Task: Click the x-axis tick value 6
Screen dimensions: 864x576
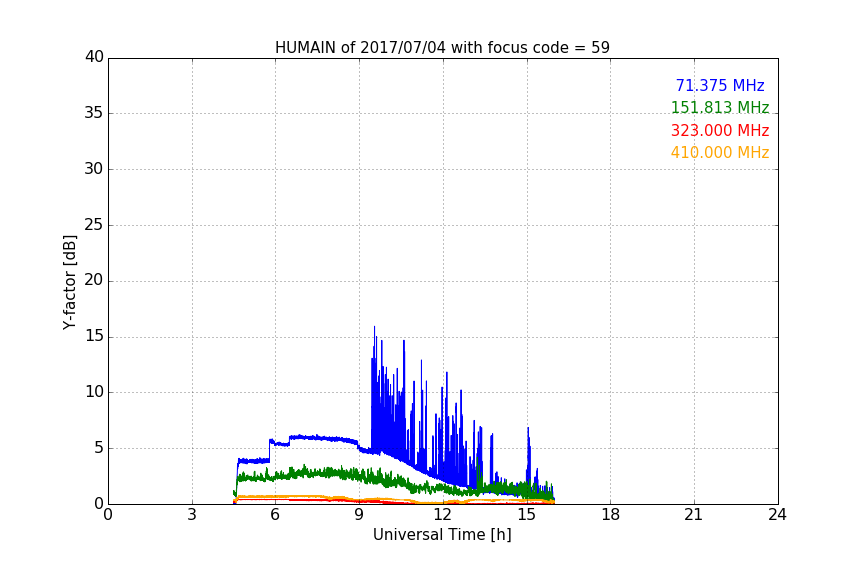Action: tap(275, 515)
